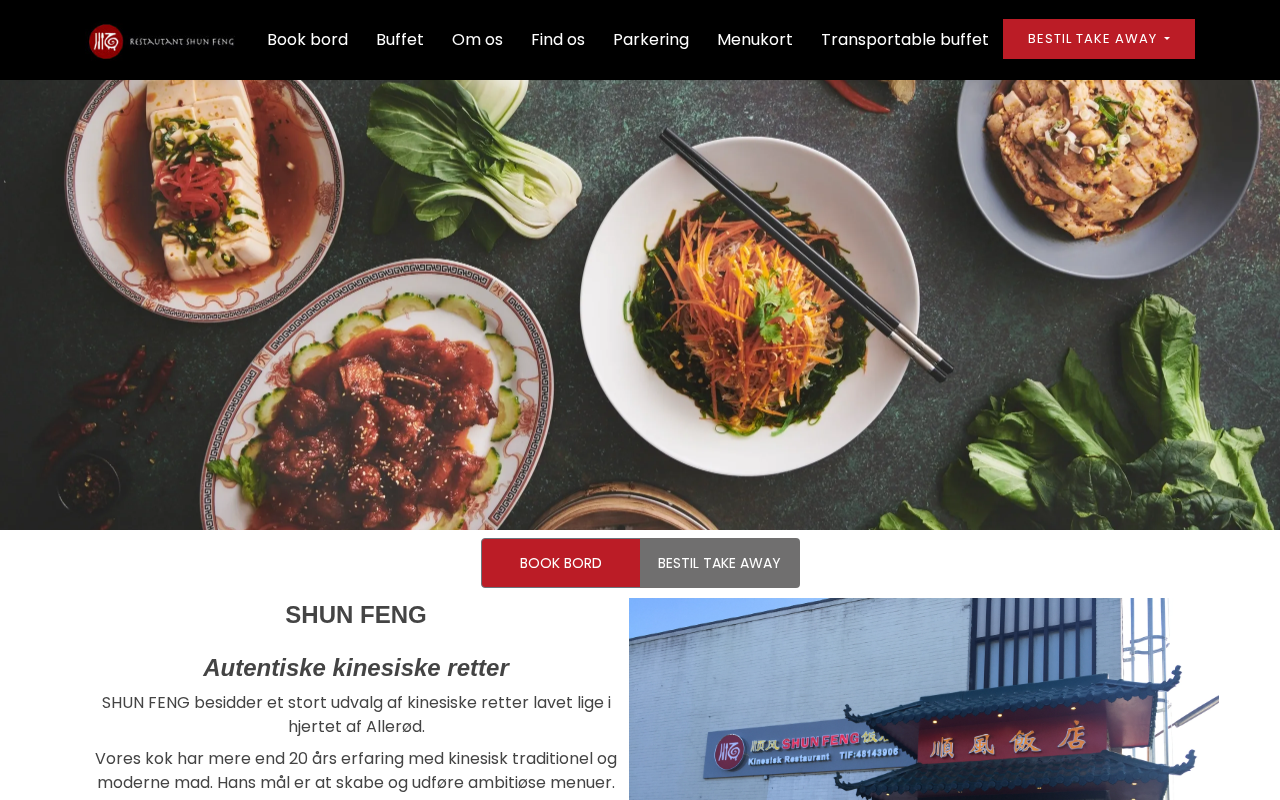
Task: Go to the Buffet page
Action: (x=400, y=40)
